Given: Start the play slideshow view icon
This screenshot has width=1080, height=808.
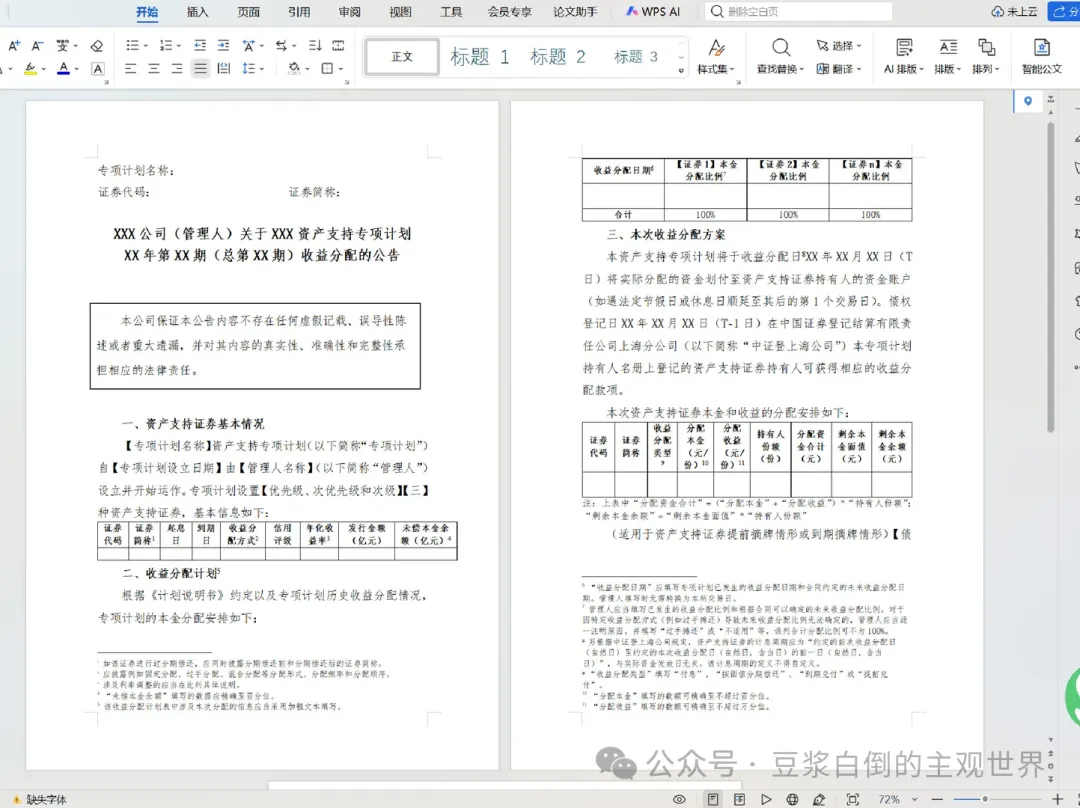Looking at the screenshot, I should pyautogui.click(x=766, y=799).
